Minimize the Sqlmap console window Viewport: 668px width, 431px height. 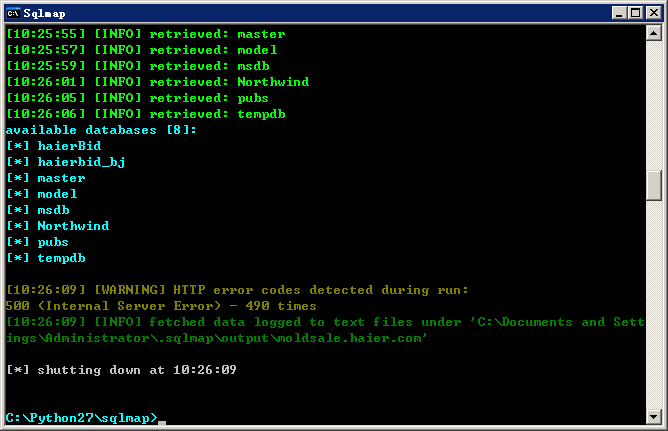[619, 13]
